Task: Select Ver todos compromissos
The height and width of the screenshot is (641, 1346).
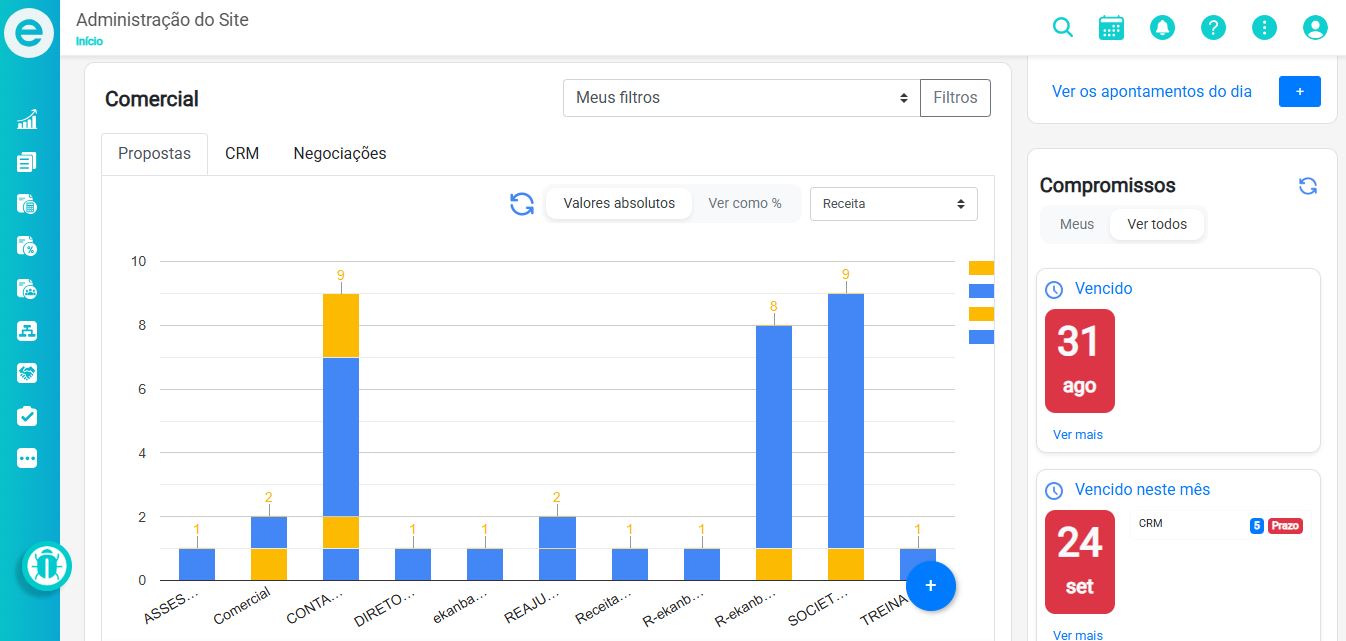Action: (1157, 224)
